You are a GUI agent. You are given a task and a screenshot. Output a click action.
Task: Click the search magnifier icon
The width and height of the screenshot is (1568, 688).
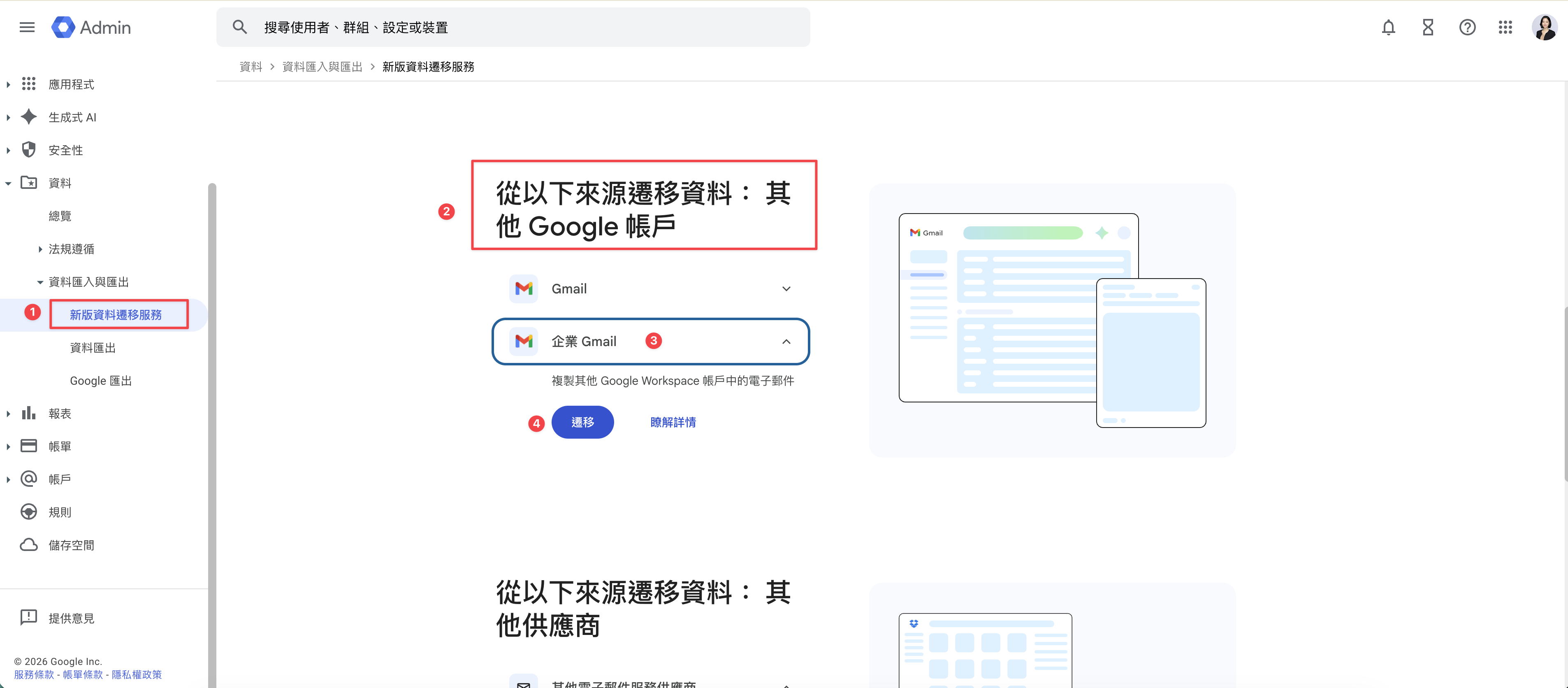[240, 28]
